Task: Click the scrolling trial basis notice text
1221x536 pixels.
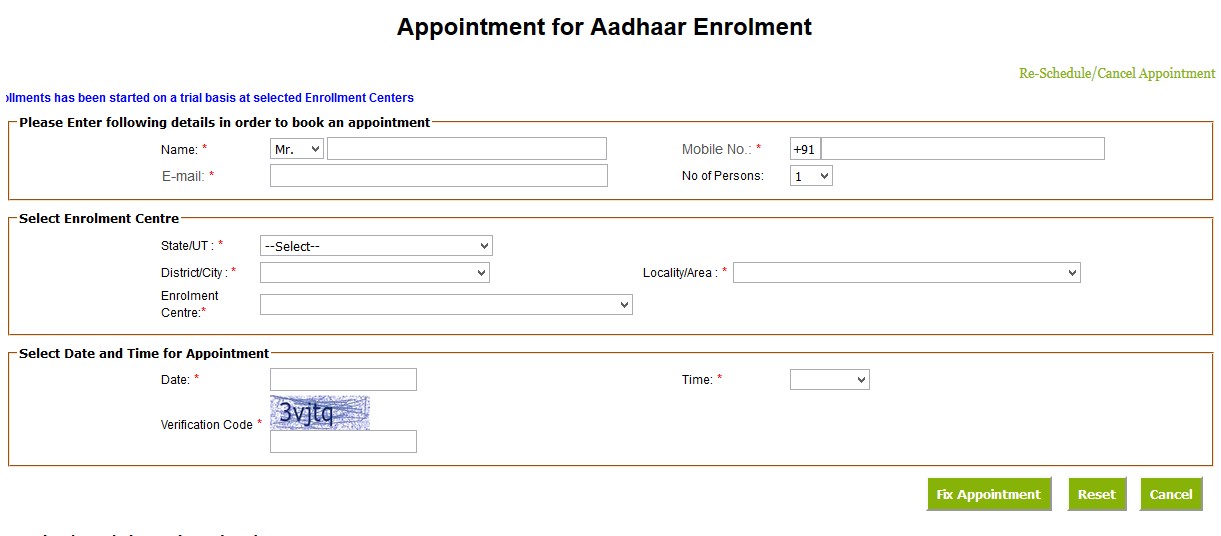Action: pyautogui.click(x=210, y=98)
